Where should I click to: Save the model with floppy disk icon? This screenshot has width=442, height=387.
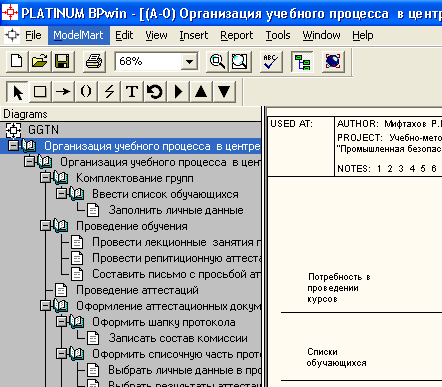[x=62, y=61]
